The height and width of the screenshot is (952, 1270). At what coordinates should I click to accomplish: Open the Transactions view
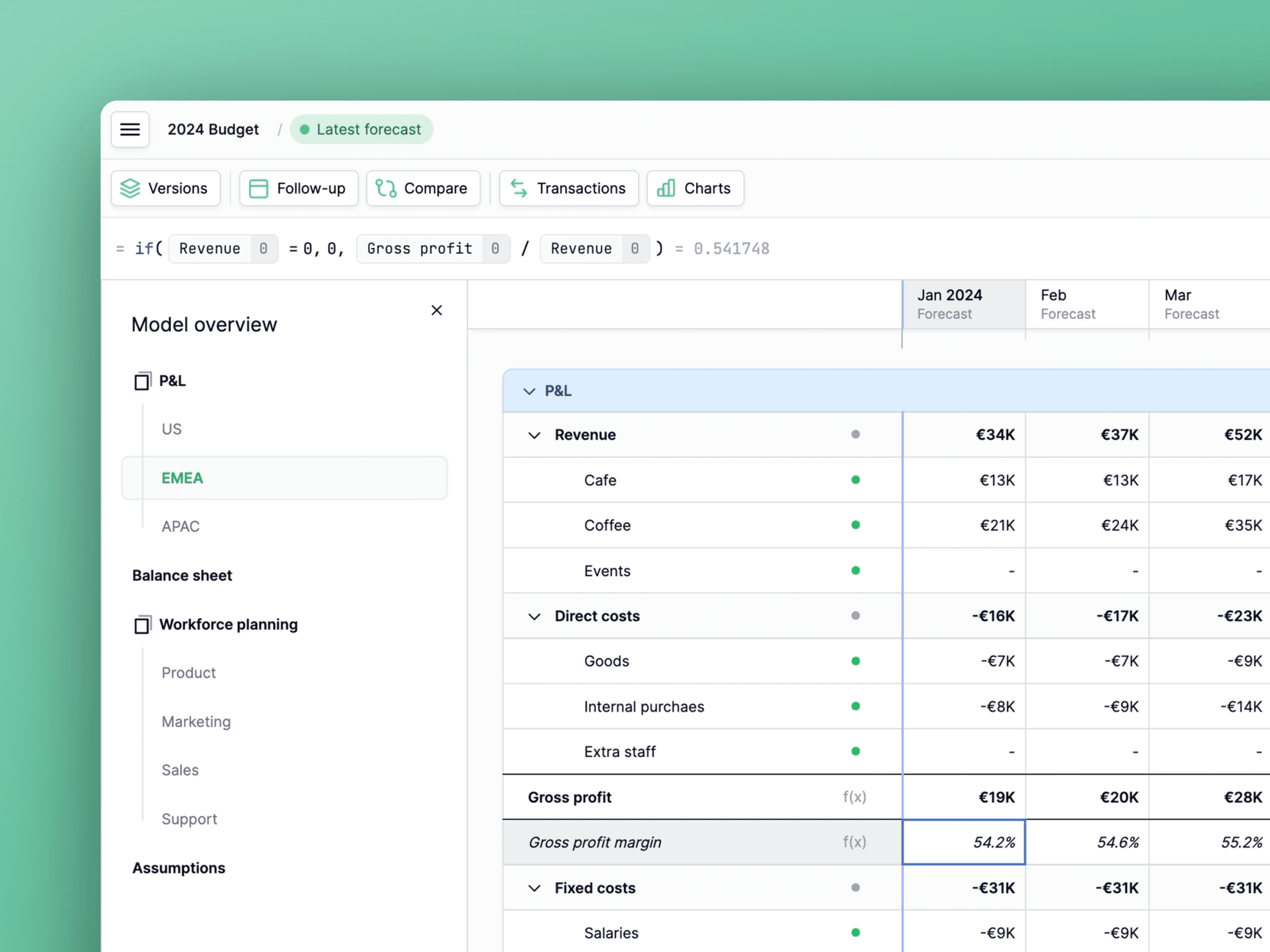point(569,188)
